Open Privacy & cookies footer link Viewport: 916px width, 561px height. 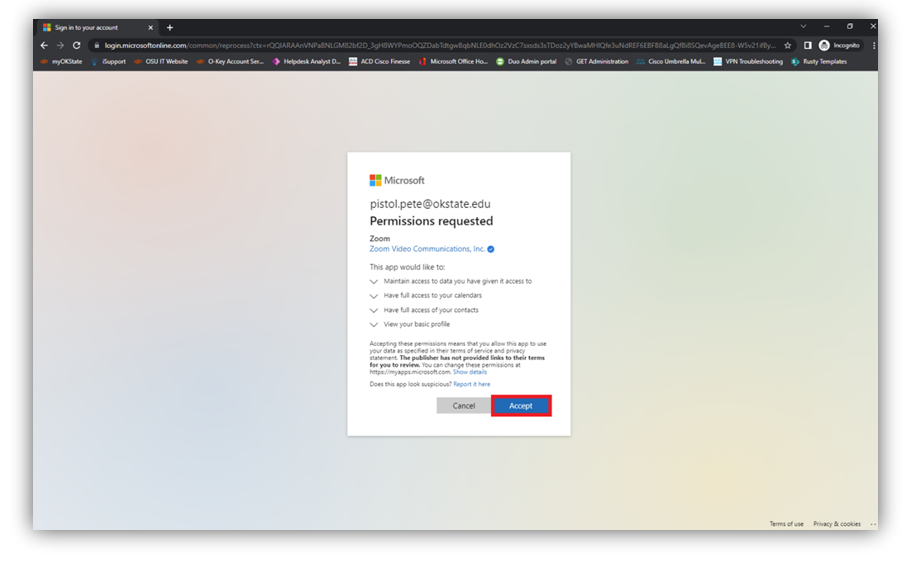837,524
